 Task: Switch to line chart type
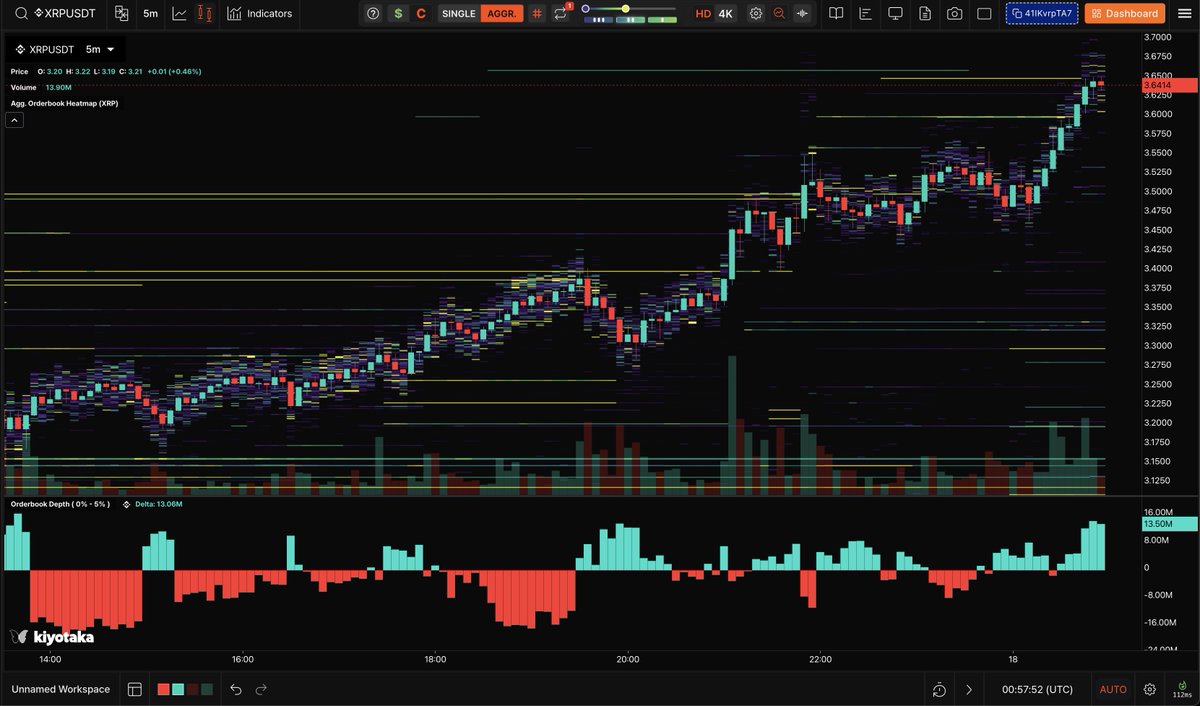pyautogui.click(x=179, y=14)
